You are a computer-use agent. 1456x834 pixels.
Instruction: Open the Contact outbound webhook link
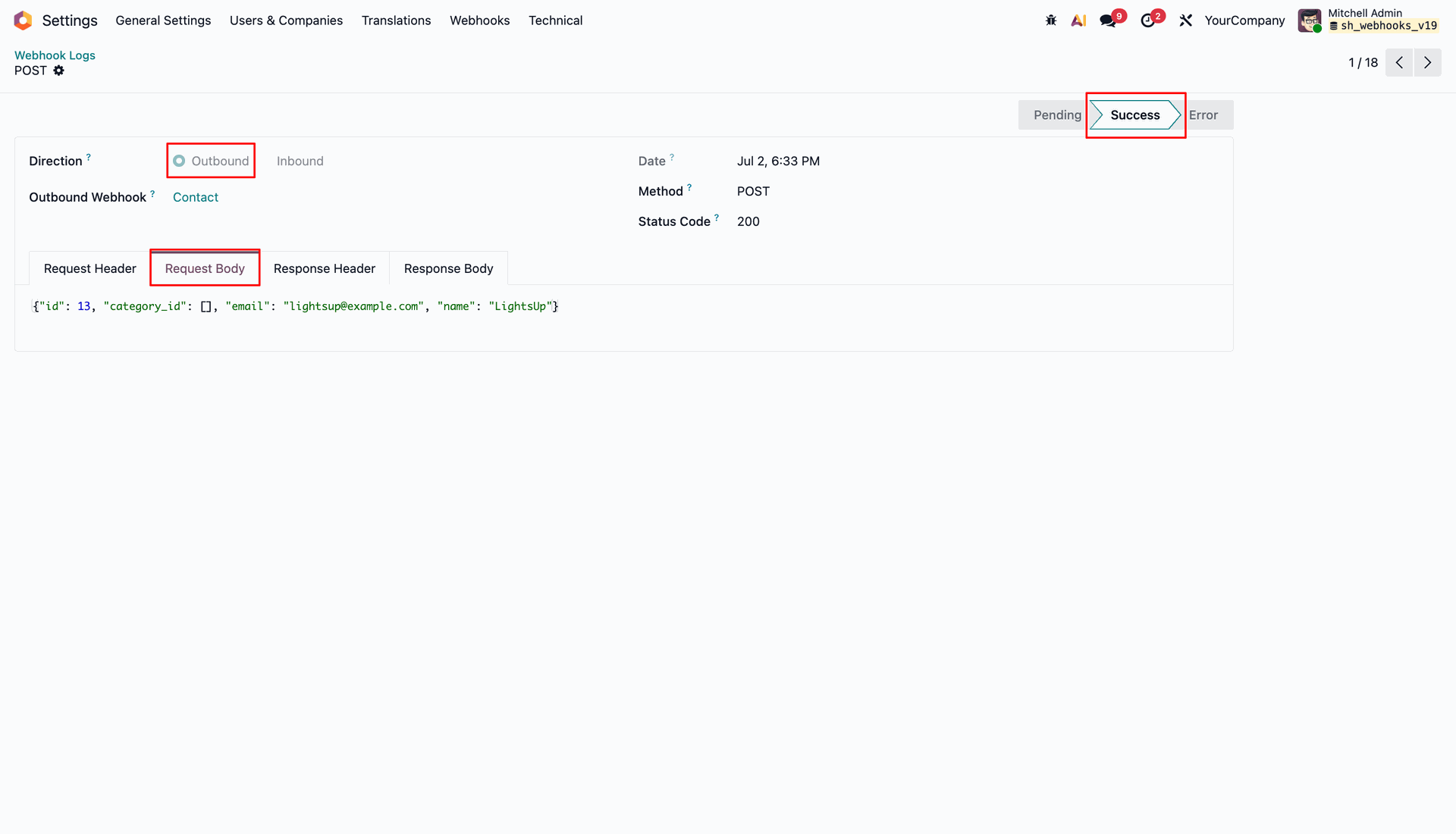pyautogui.click(x=196, y=197)
